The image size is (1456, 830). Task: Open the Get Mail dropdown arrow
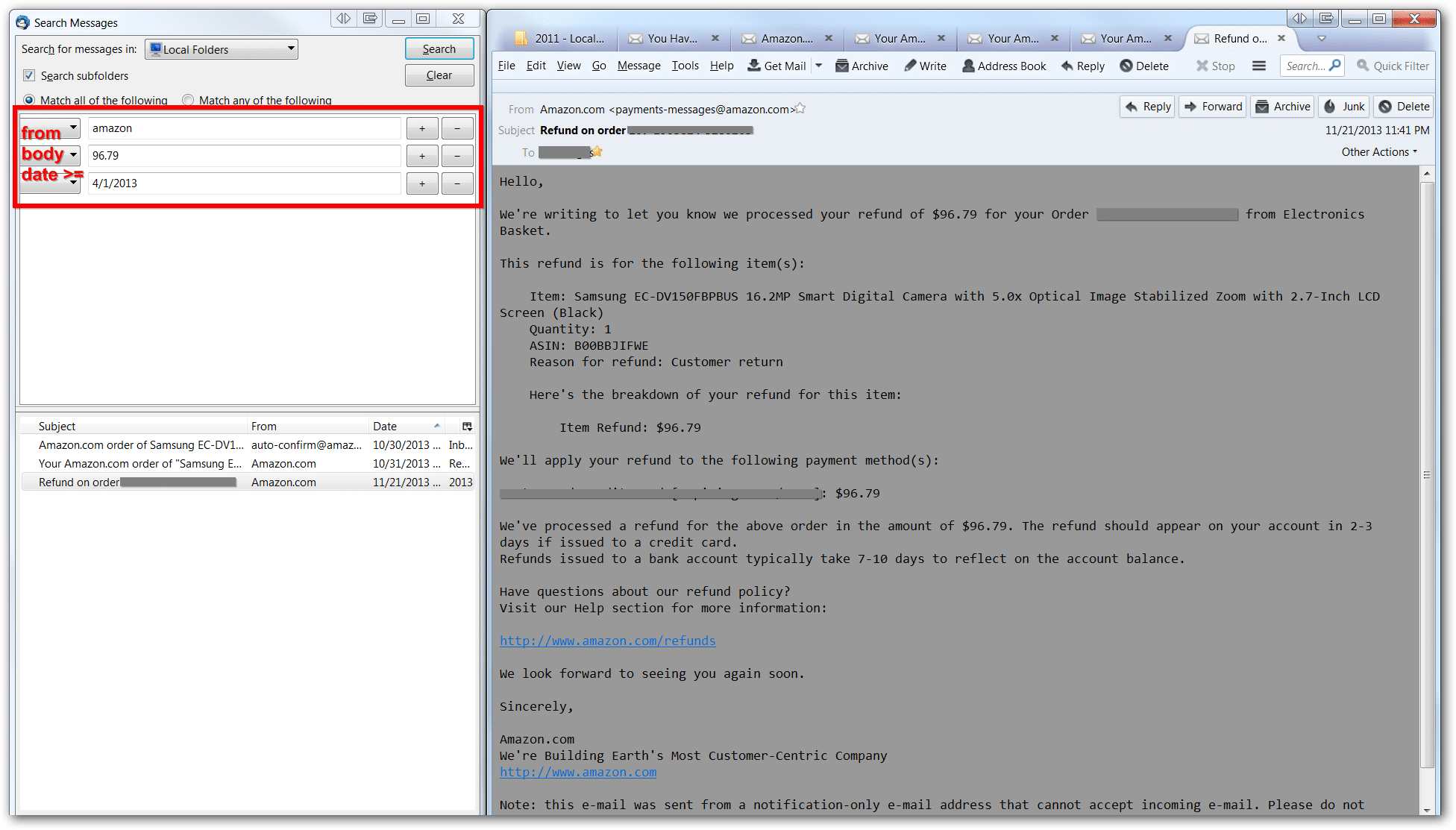tap(818, 66)
